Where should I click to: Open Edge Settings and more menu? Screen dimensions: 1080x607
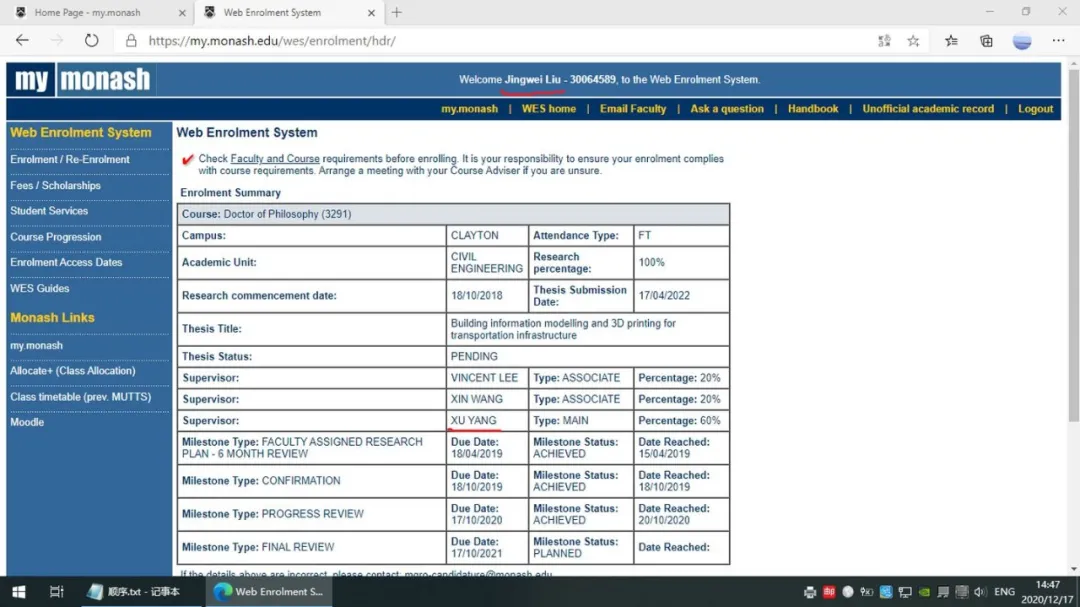(1059, 41)
